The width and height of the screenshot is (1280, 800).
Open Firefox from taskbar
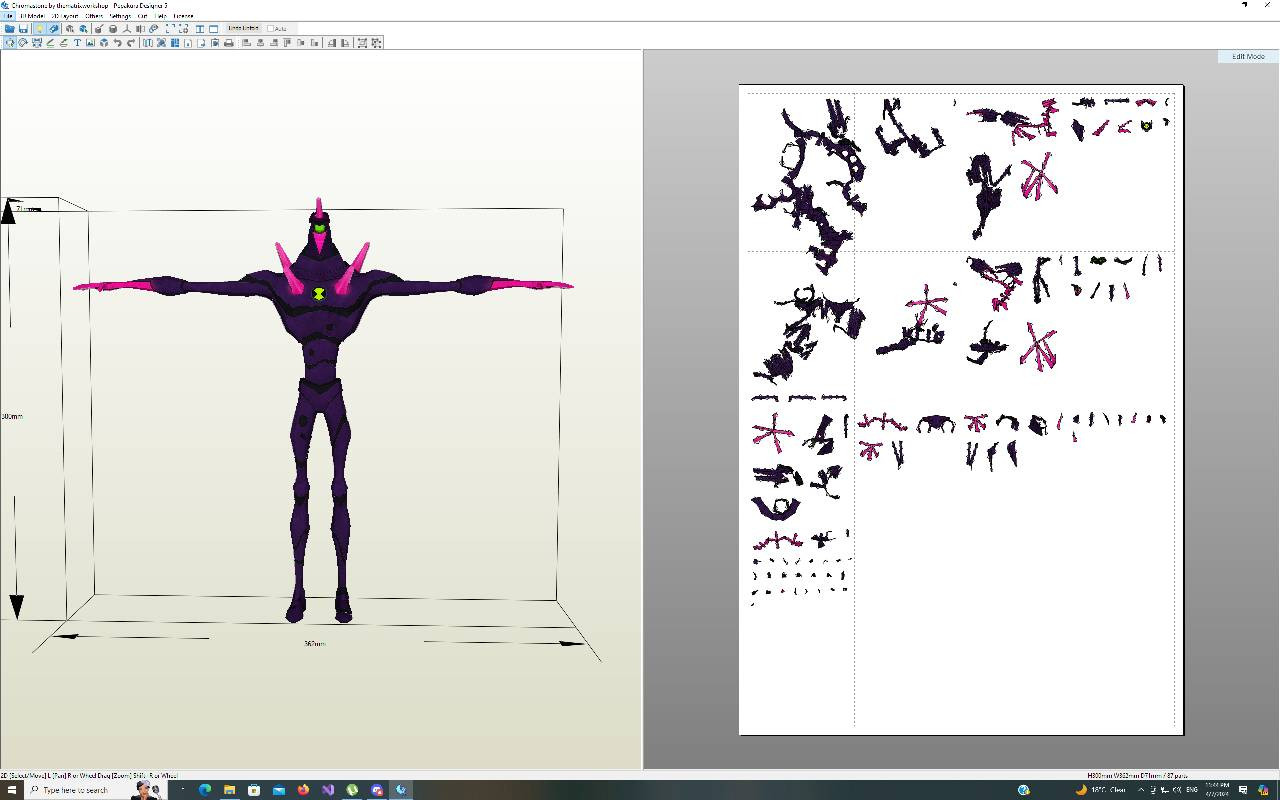(303, 790)
